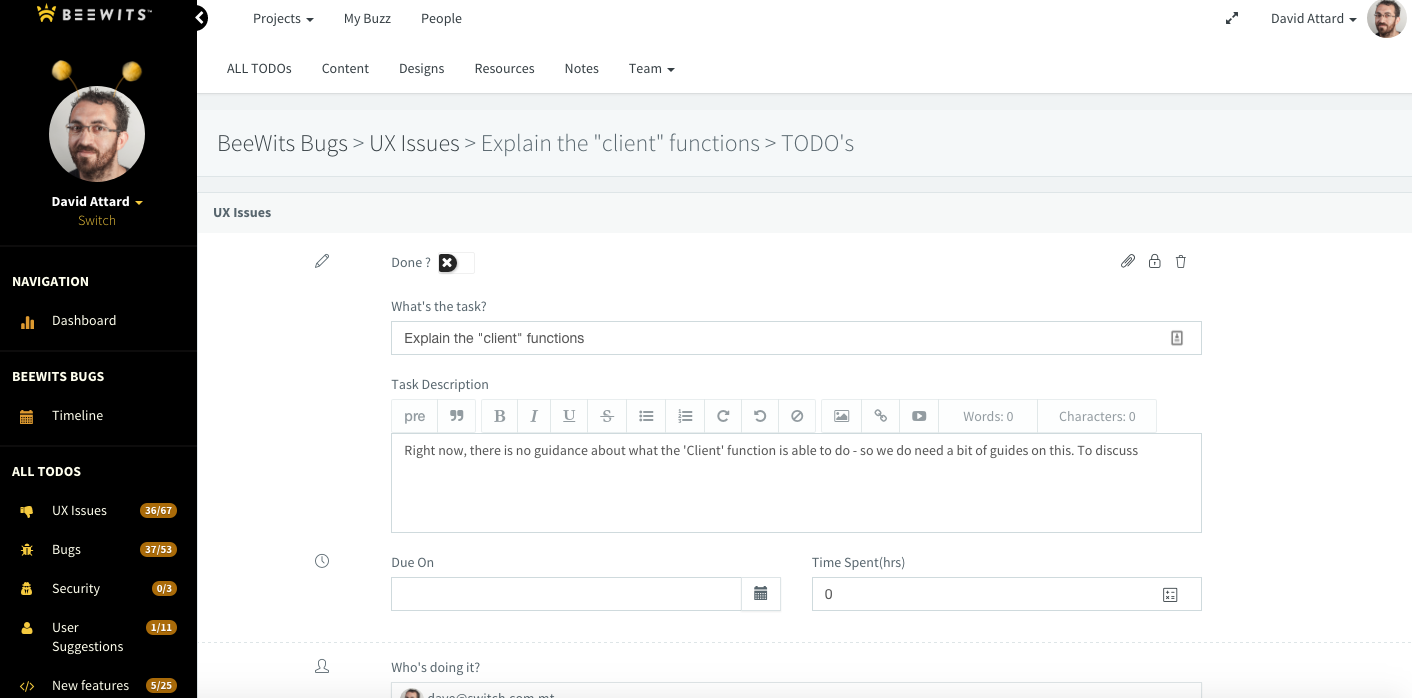Click into the Task Description text area
The image size is (1412, 698).
coord(796,483)
